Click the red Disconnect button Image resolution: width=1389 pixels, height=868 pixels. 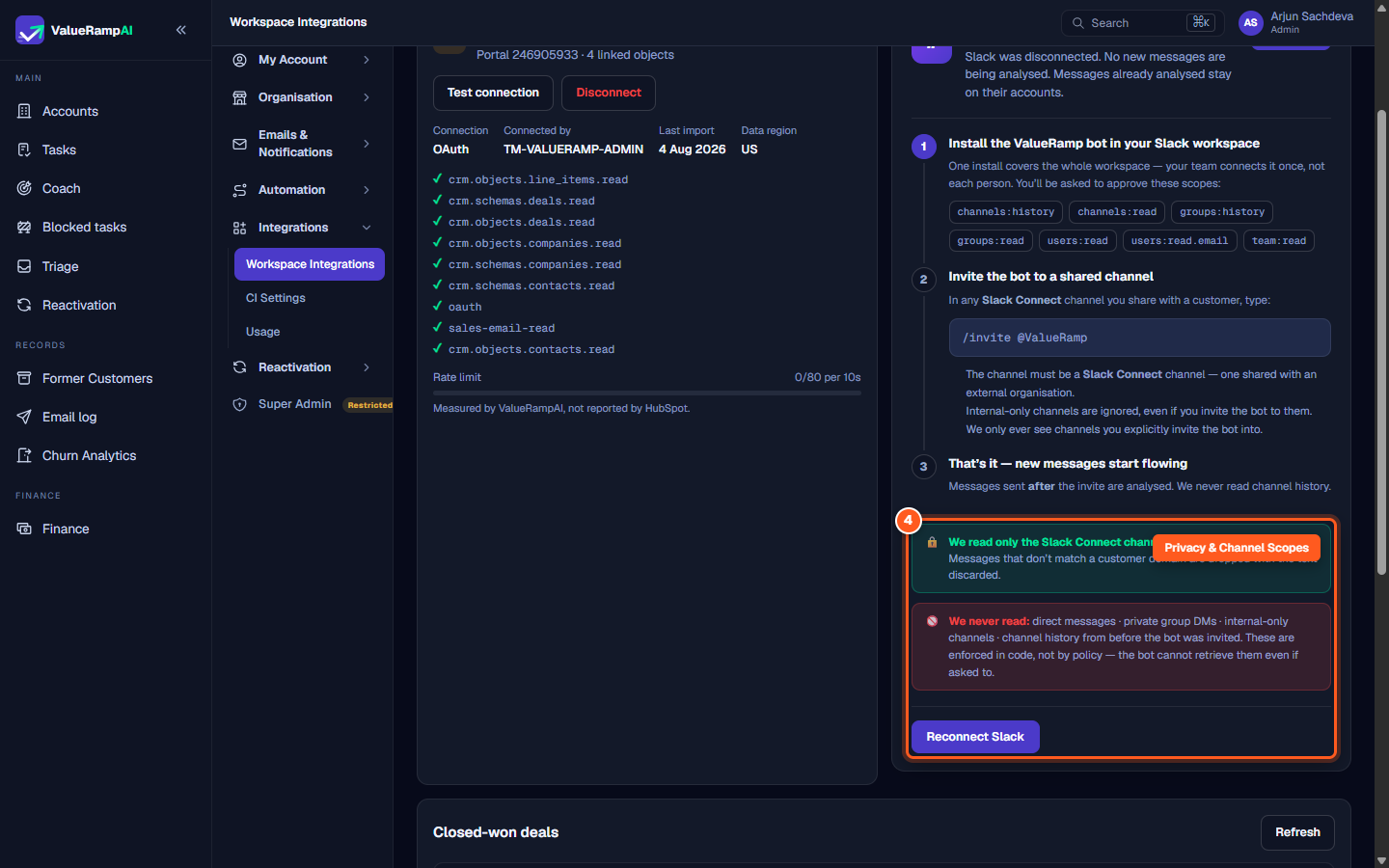pos(609,93)
